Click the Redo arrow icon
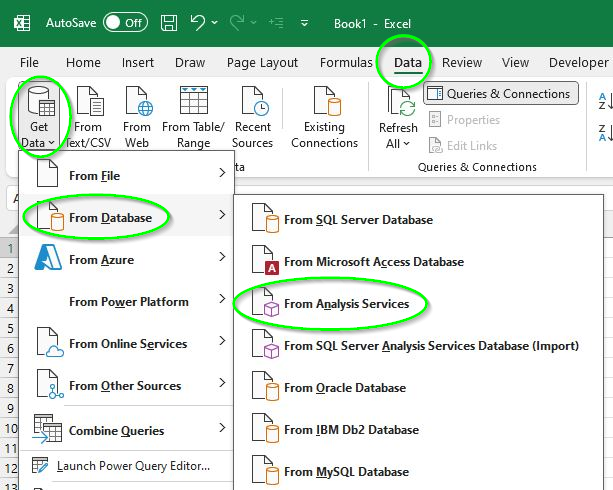This screenshot has width=613, height=490. [237, 23]
